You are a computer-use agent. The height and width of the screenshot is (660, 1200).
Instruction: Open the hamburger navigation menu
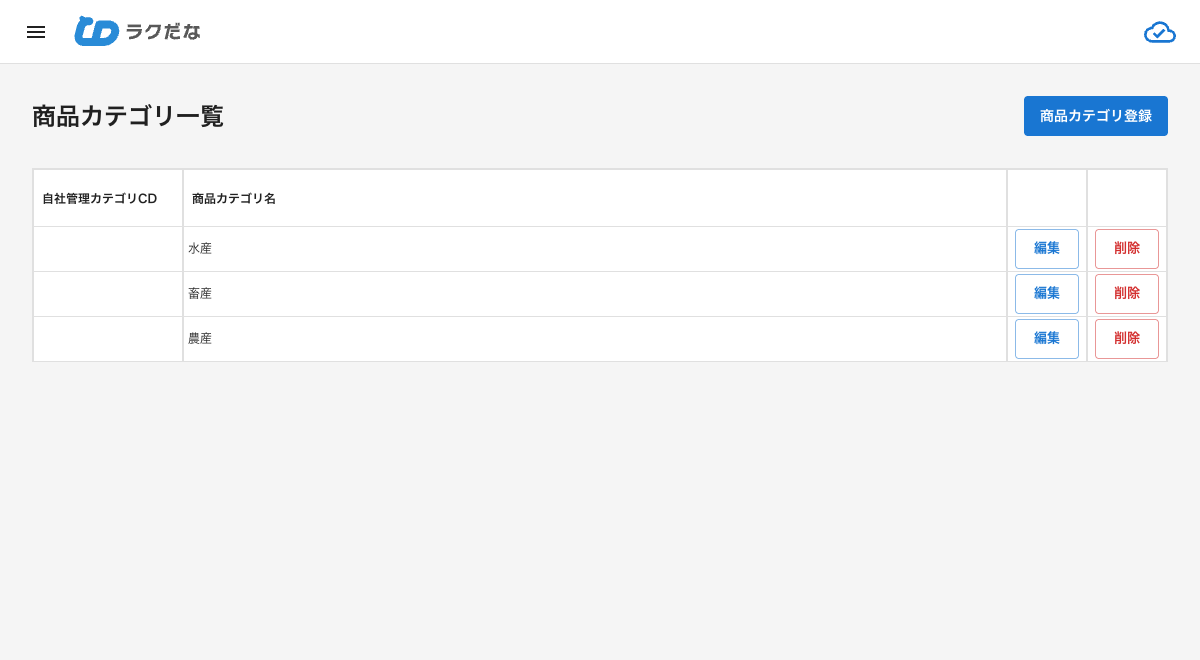[36, 32]
